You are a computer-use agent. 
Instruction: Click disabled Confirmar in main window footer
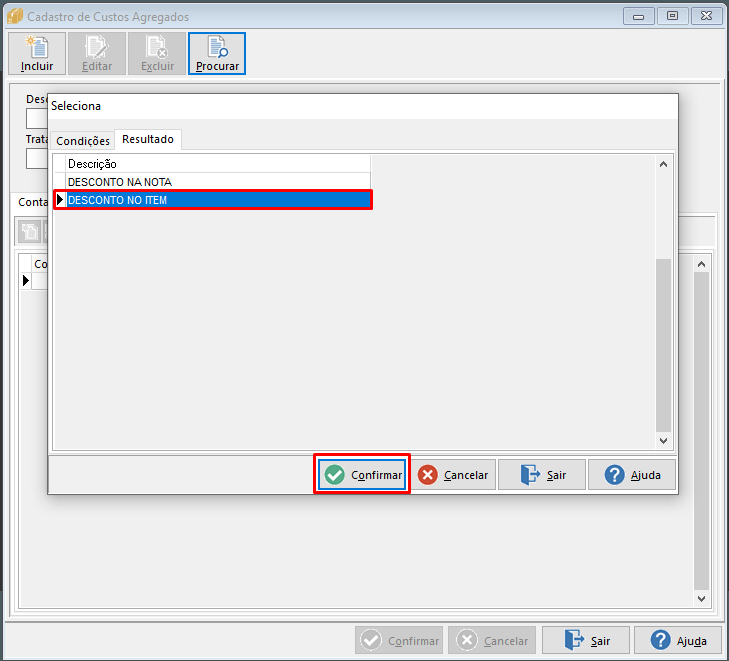coord(399,641)
